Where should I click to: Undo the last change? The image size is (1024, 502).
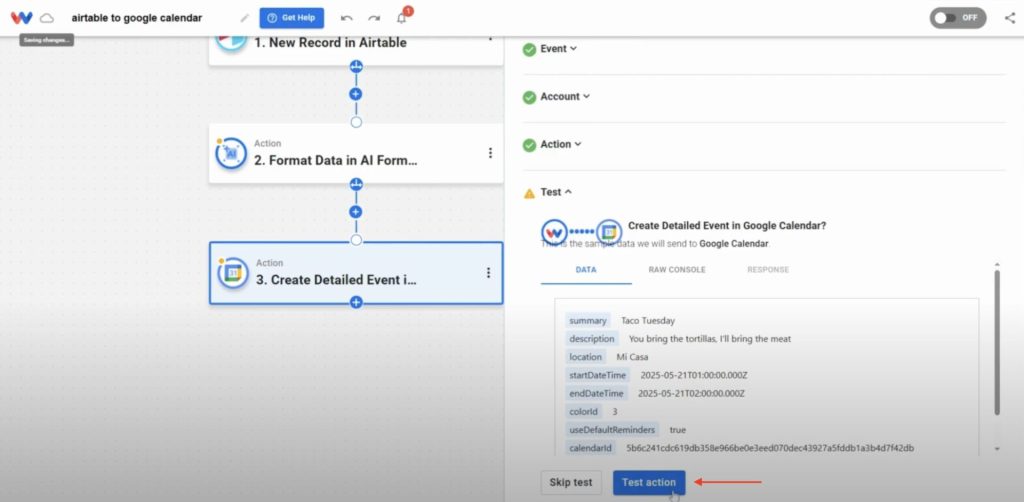347,18
